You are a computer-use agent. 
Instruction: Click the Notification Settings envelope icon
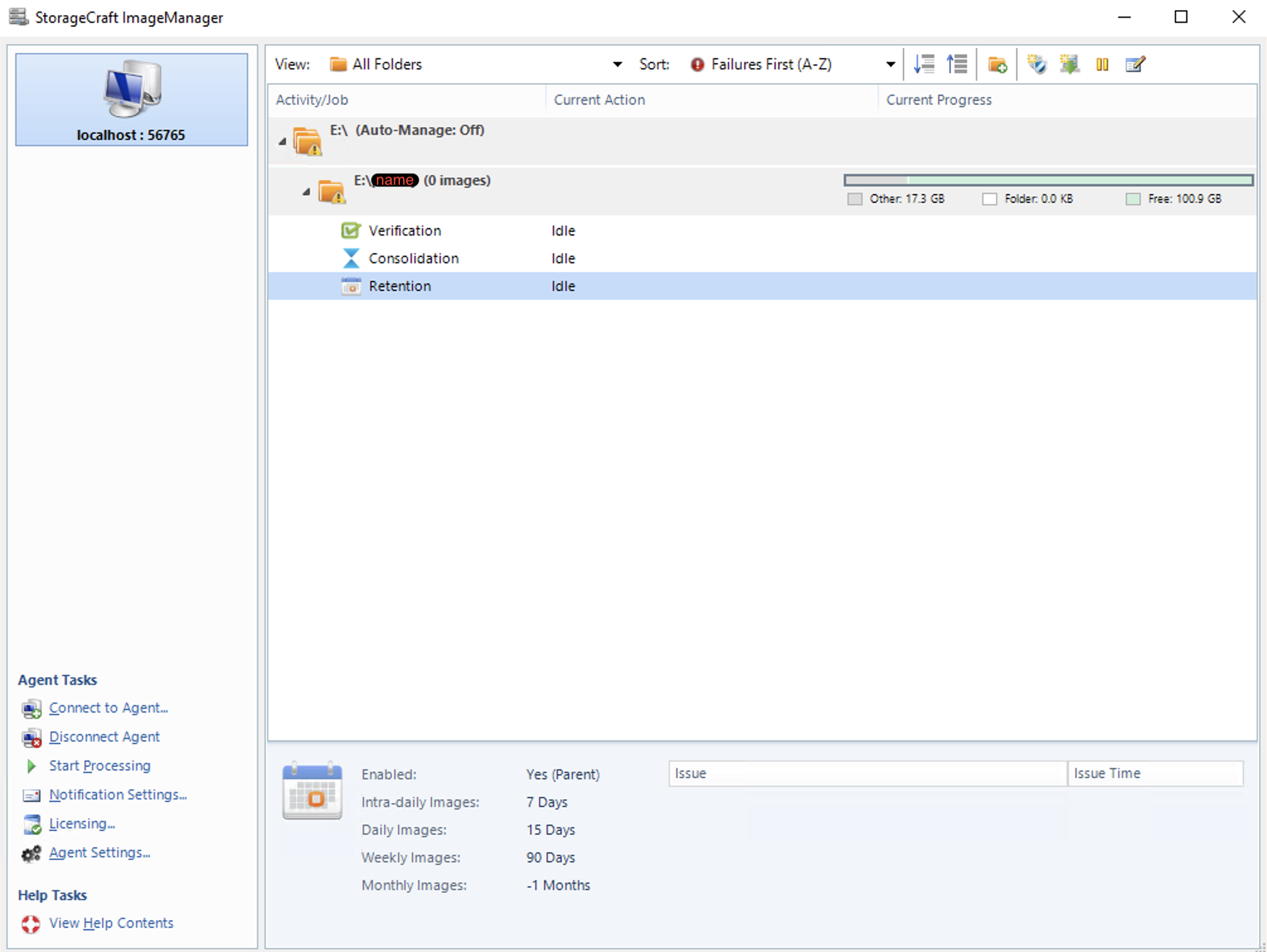(x=31, y=795)
